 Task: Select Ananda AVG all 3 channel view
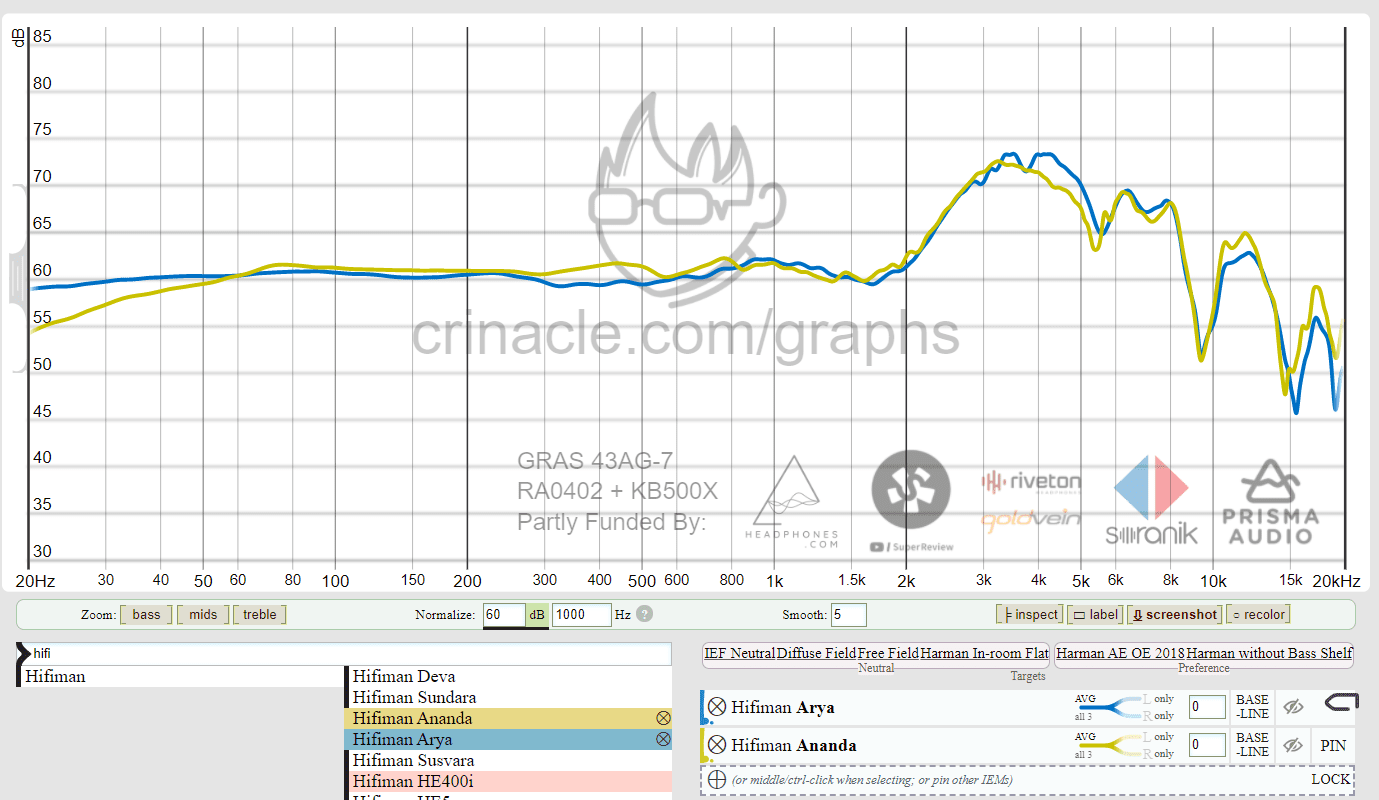click(1086, 745)
